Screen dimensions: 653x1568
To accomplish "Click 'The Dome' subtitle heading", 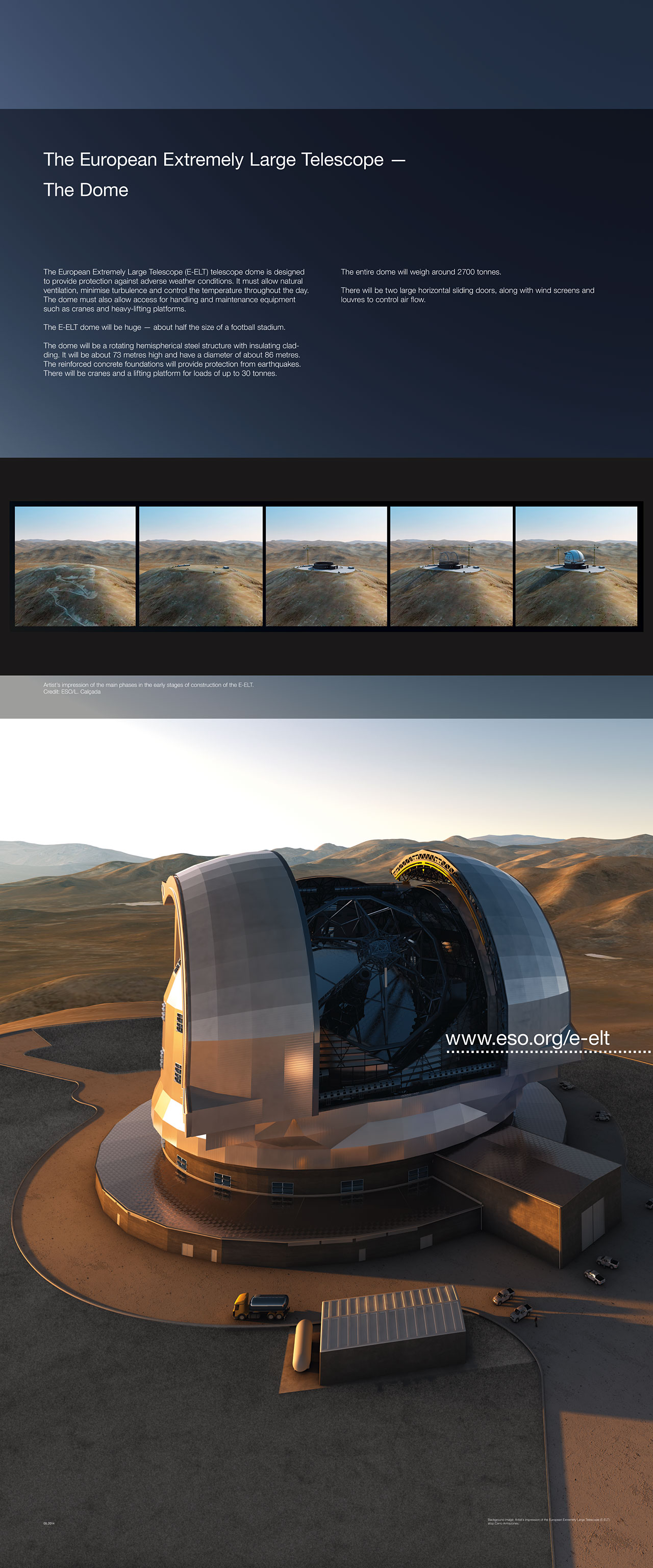I will (86, 190).
